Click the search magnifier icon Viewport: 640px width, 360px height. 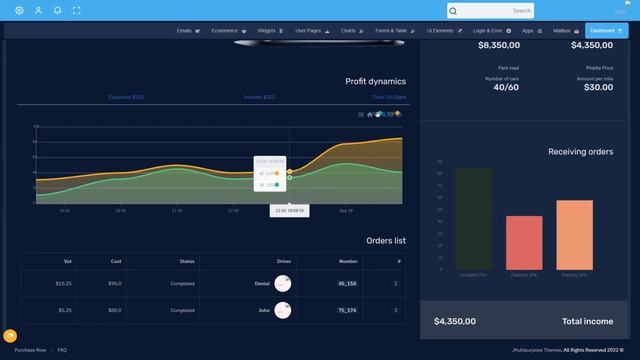pos(453,11)
